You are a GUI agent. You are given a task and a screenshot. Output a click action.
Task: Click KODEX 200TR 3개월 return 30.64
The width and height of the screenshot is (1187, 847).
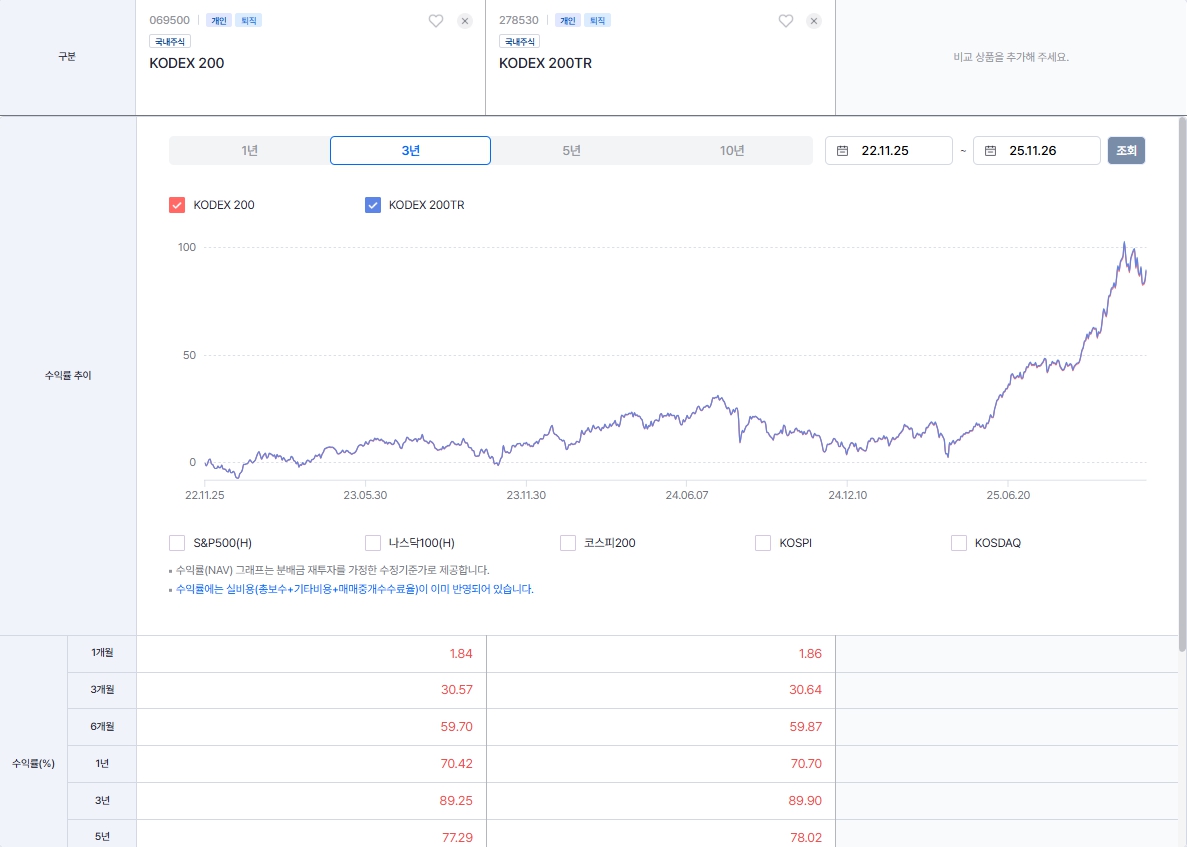[805, 690]
